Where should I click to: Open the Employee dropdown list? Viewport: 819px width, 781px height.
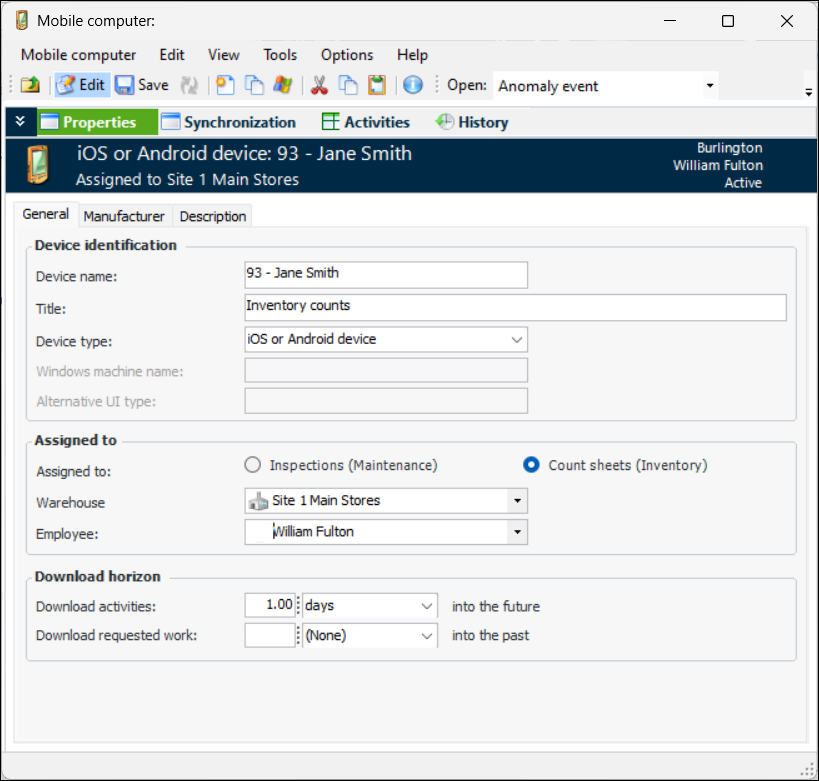tap(517, 532)
